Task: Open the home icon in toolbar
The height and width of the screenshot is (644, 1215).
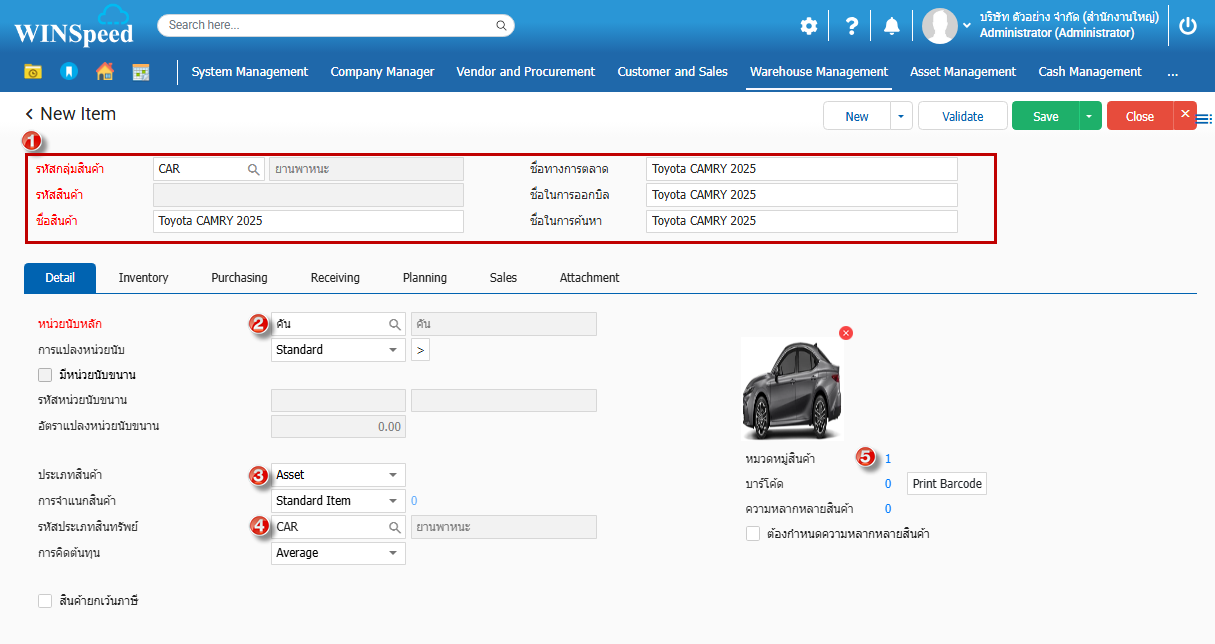Action: coord(104,72)
